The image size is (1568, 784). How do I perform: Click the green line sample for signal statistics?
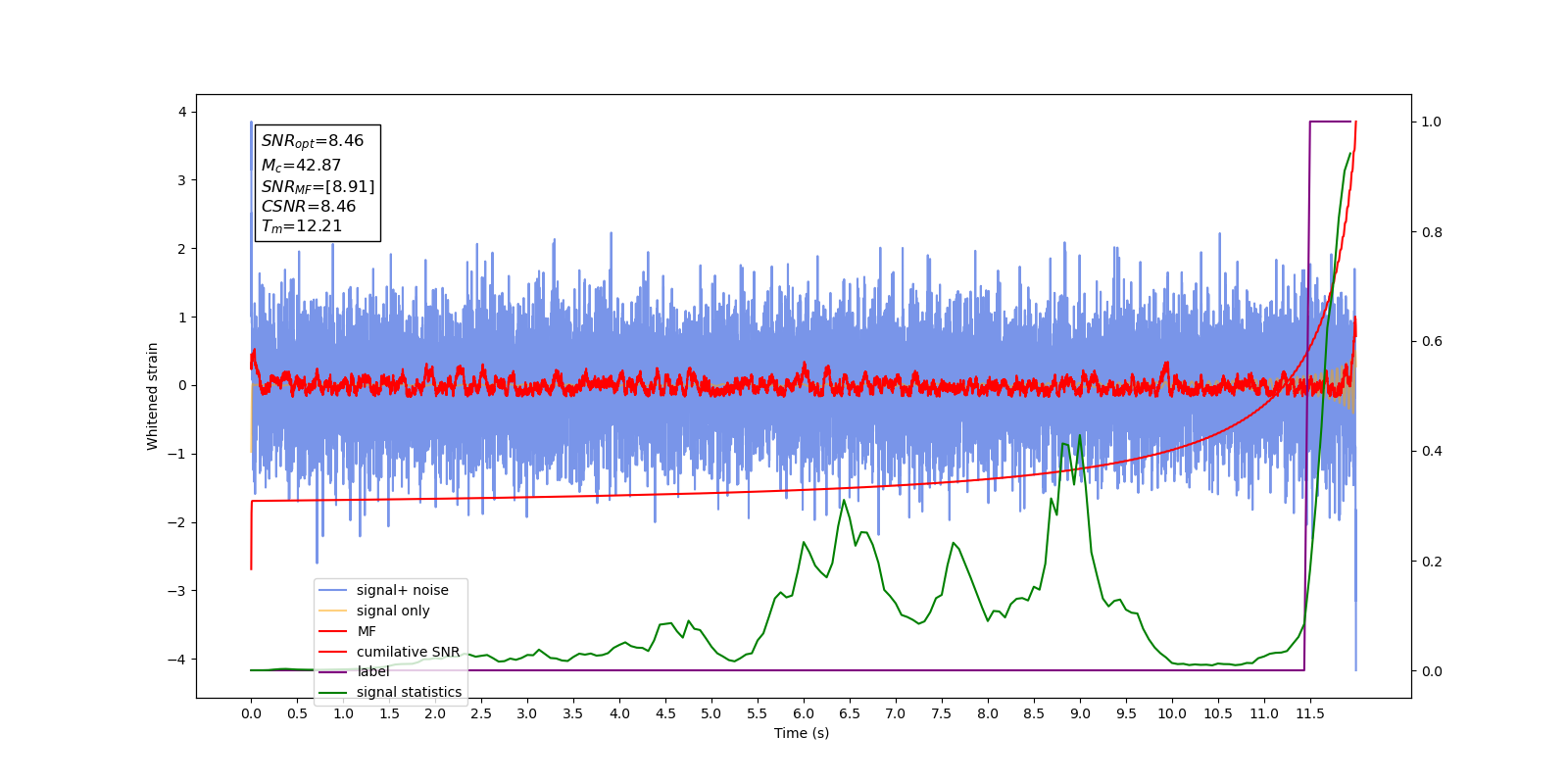pos(333,692)
